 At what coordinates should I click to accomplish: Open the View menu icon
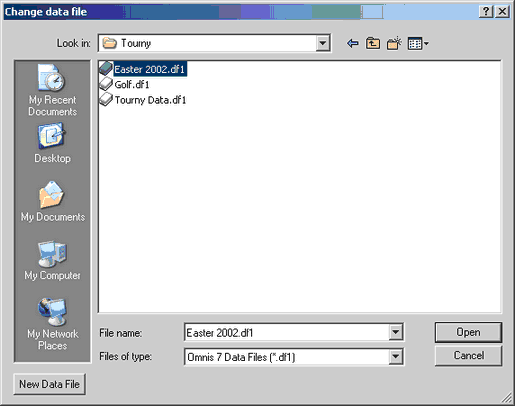(x=418, y=44)
